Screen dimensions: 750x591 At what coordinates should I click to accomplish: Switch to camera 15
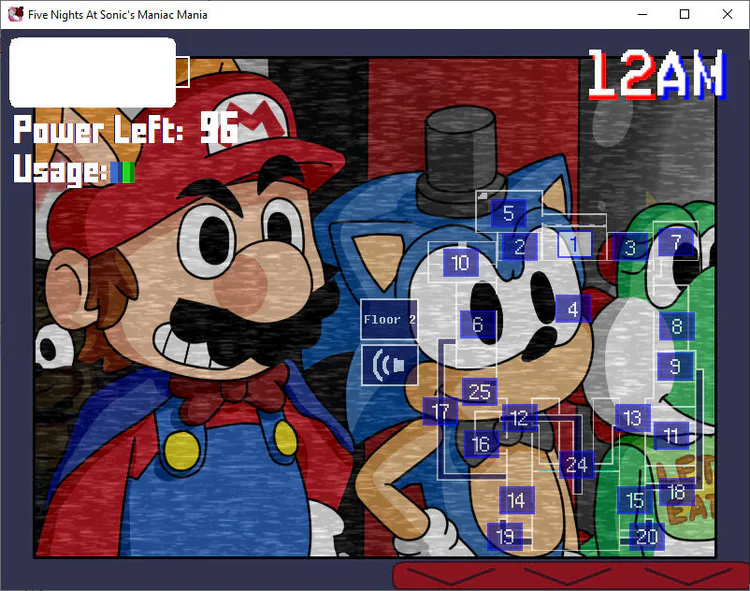pyautogui.click(x=635, y=500)
